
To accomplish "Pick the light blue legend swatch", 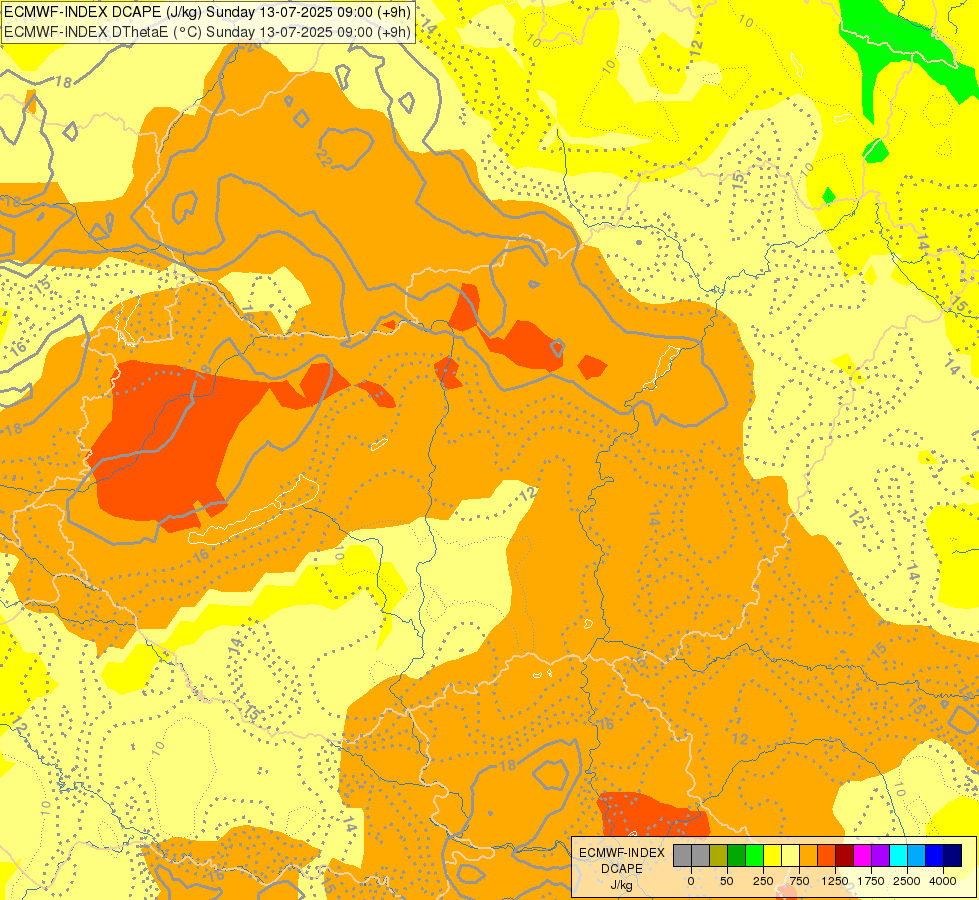I will tap(917, 855).
